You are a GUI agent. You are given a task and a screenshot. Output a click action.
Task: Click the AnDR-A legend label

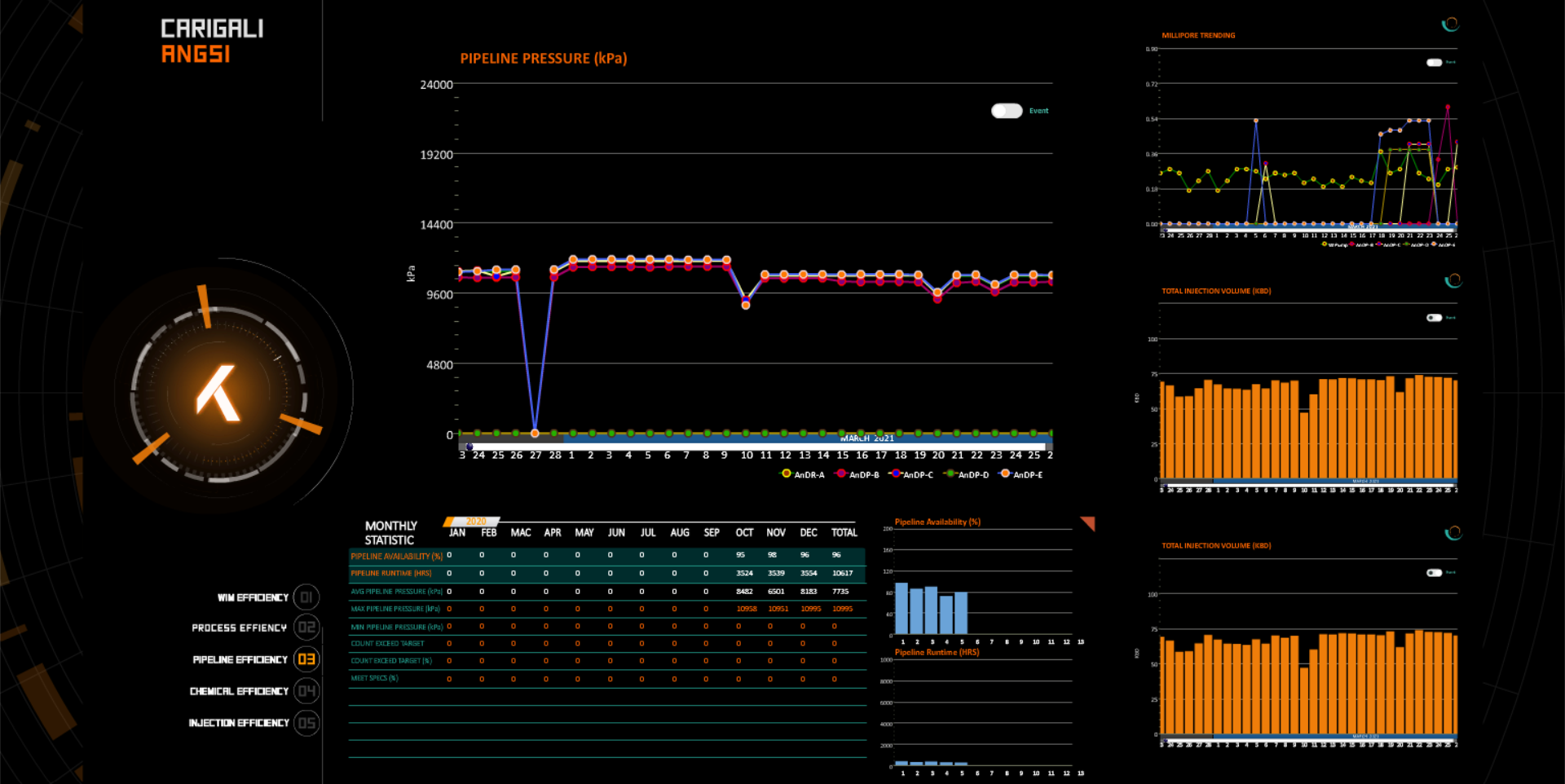[x=809, y=475]
